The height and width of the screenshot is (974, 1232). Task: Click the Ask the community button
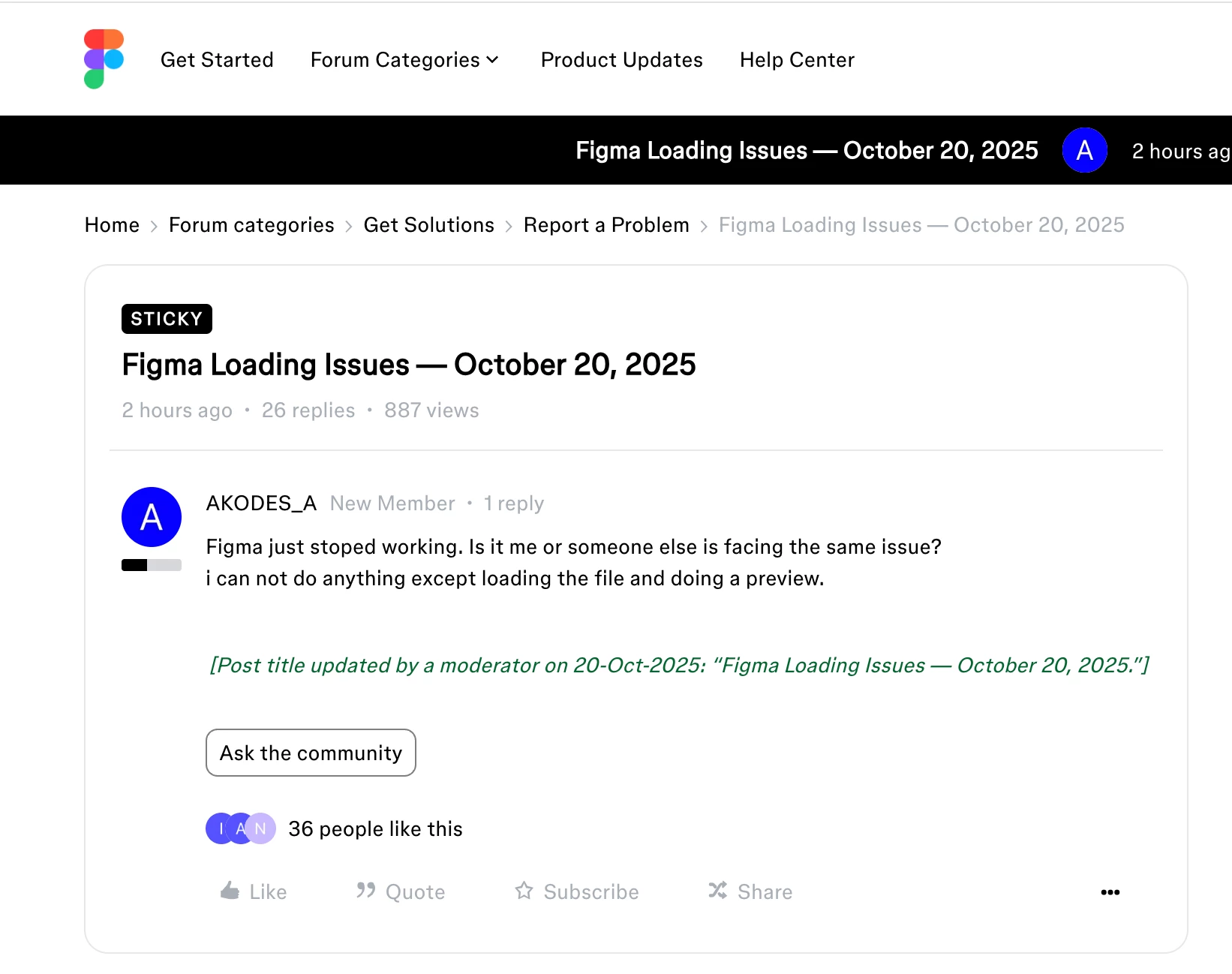(311, 753)
